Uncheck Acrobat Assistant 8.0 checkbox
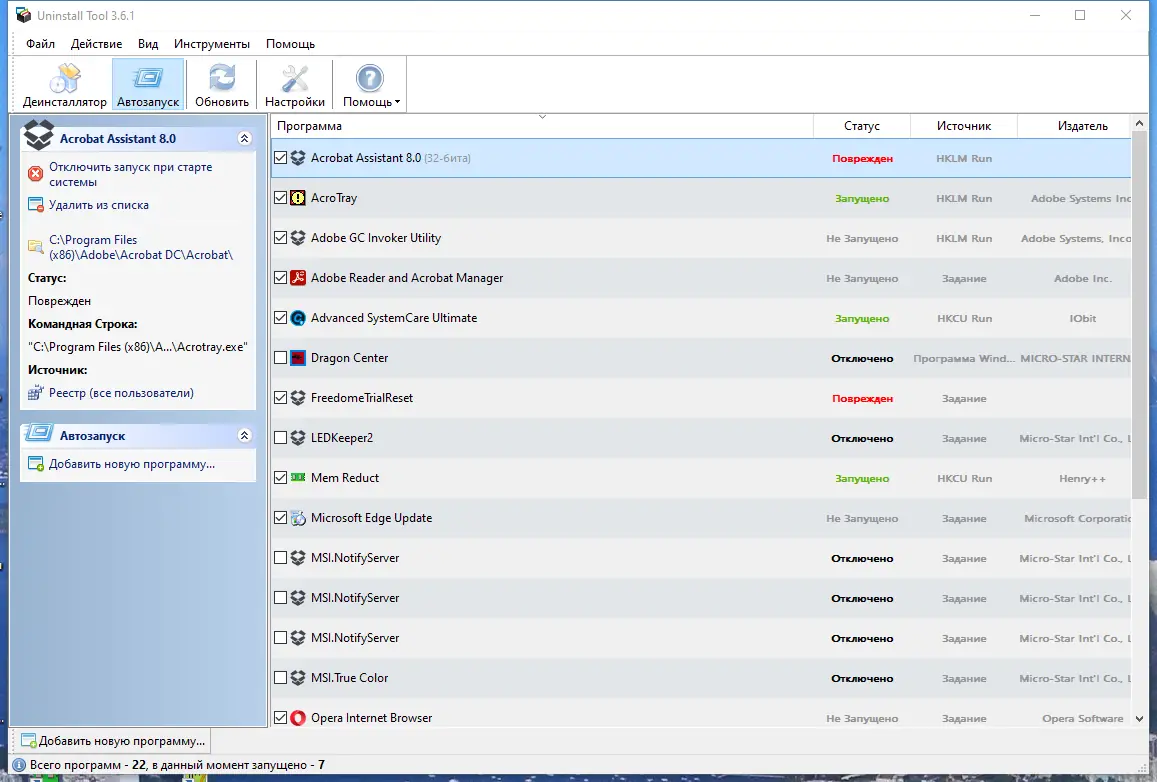Image resolution: width=1157 pixels, height=782 pixels. tap(280, 158)
